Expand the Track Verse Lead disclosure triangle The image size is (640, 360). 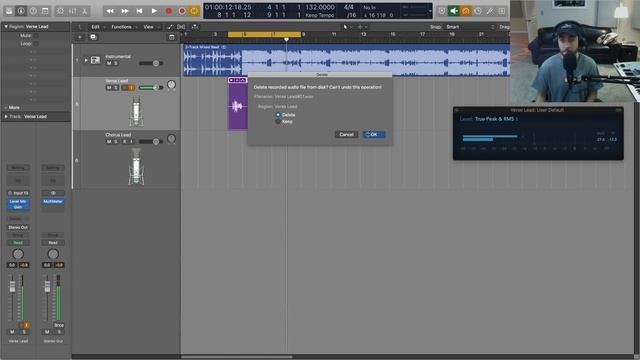[6, 116]
